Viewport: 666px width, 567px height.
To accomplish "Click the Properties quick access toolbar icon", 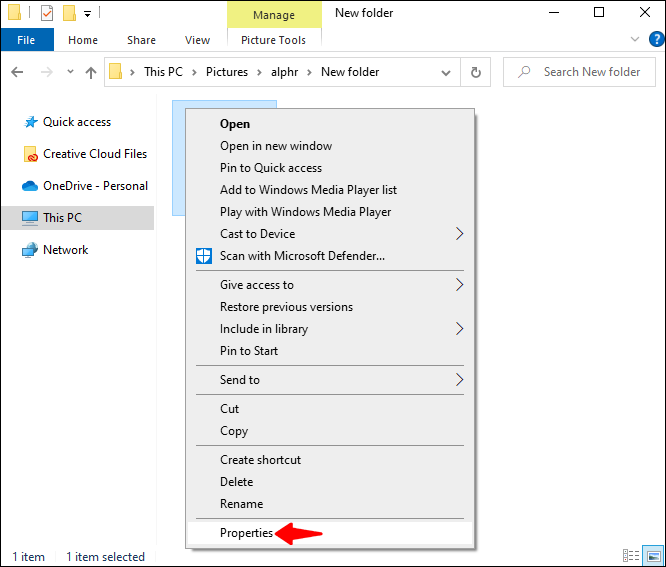I will pos(47,13).
